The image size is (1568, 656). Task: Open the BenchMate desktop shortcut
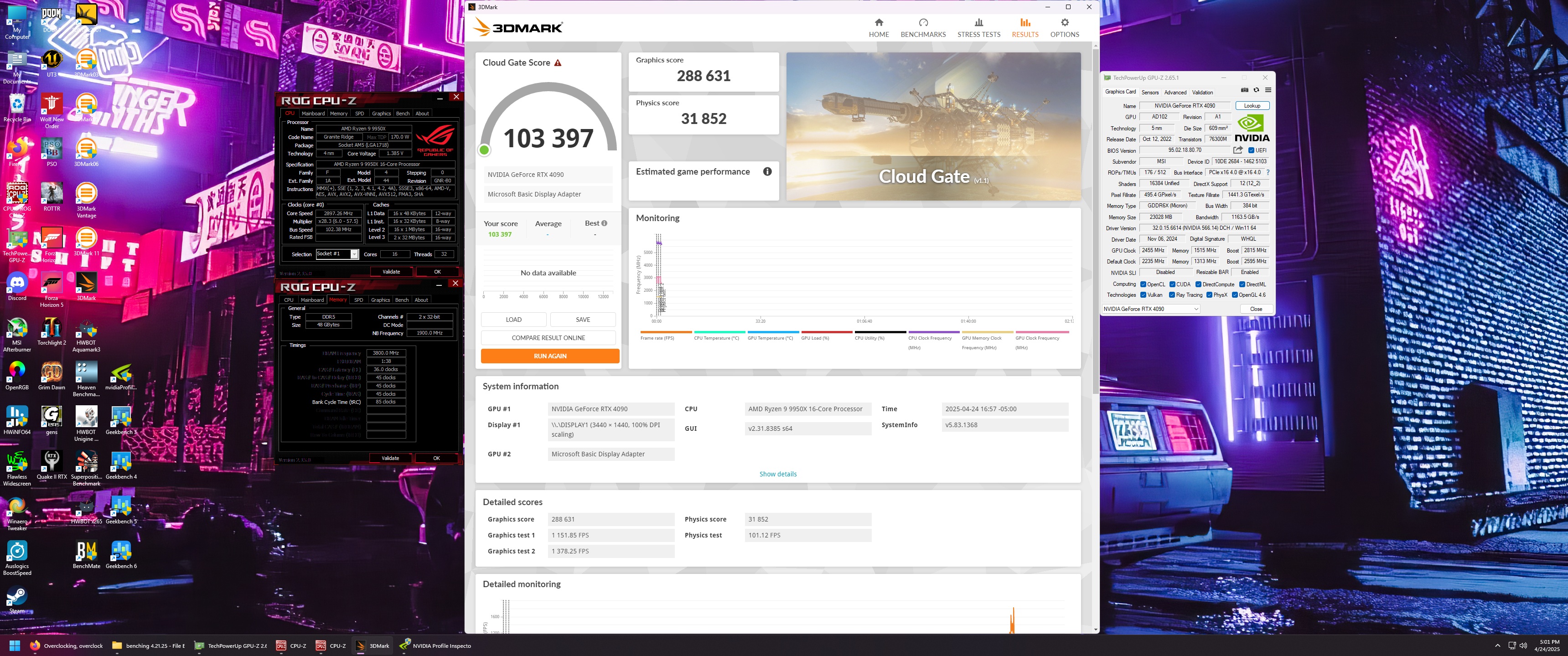[87, 554]
